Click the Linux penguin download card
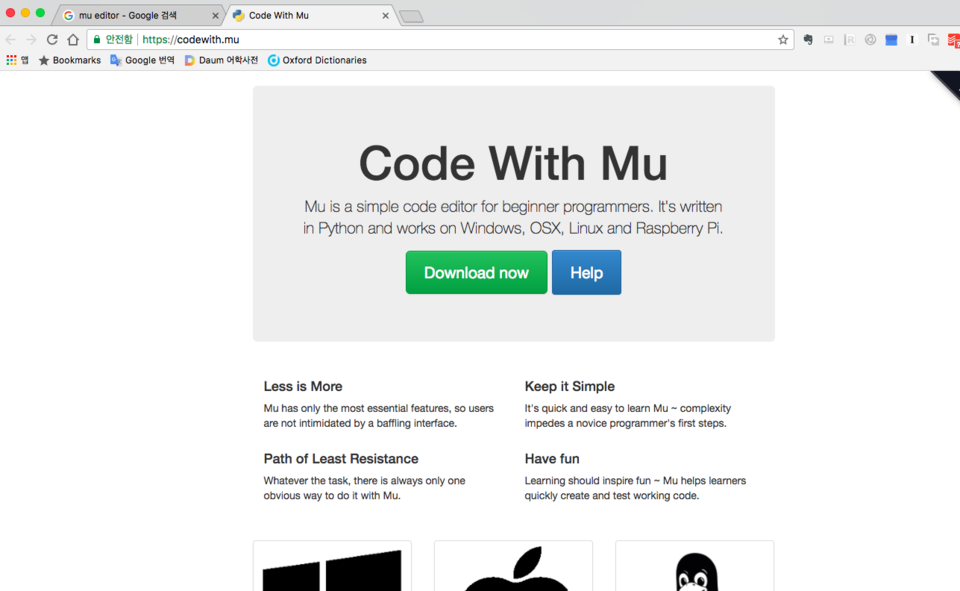 695,566
